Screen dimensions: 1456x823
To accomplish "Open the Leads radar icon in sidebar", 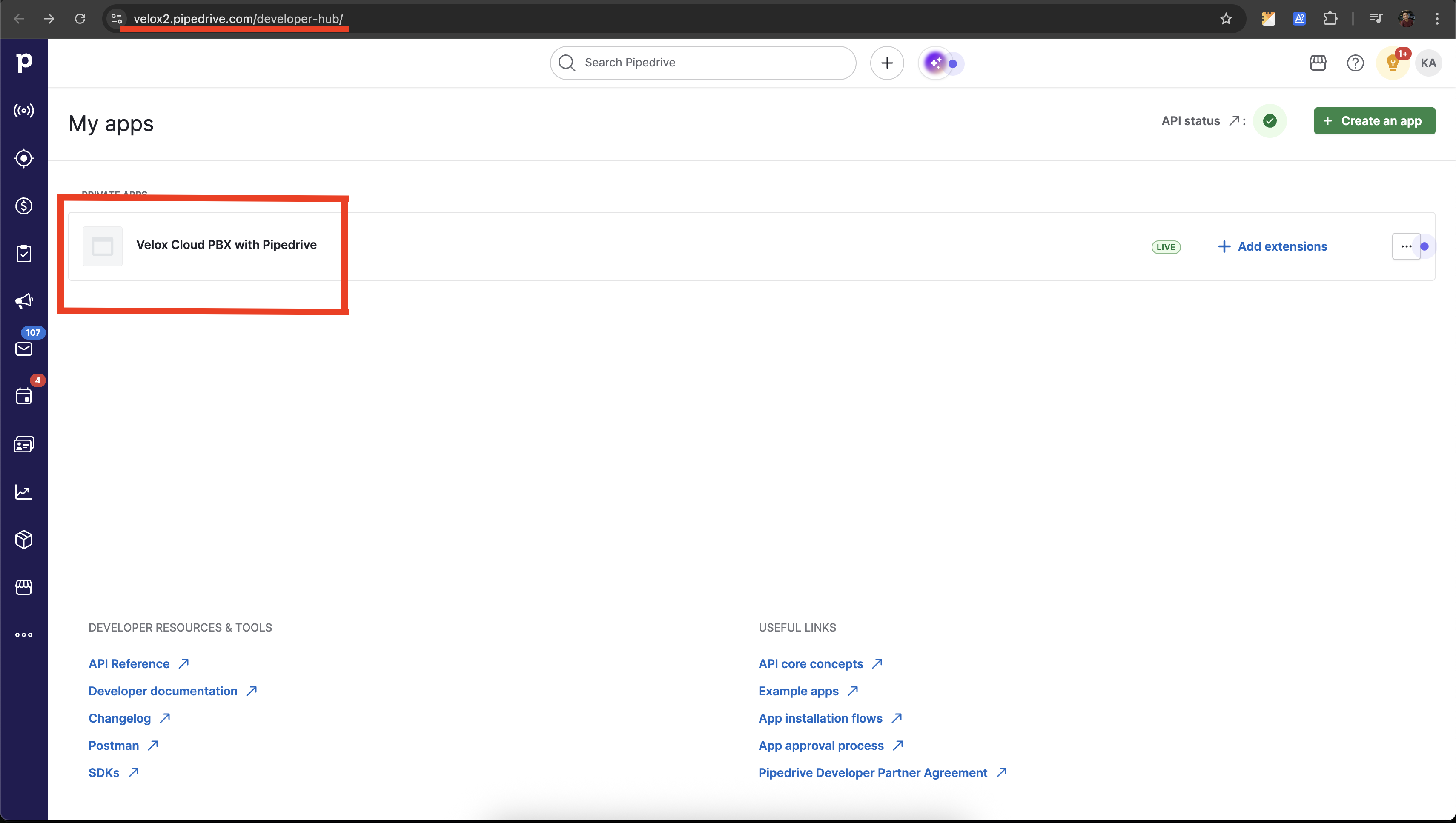I will click(24, 158).
